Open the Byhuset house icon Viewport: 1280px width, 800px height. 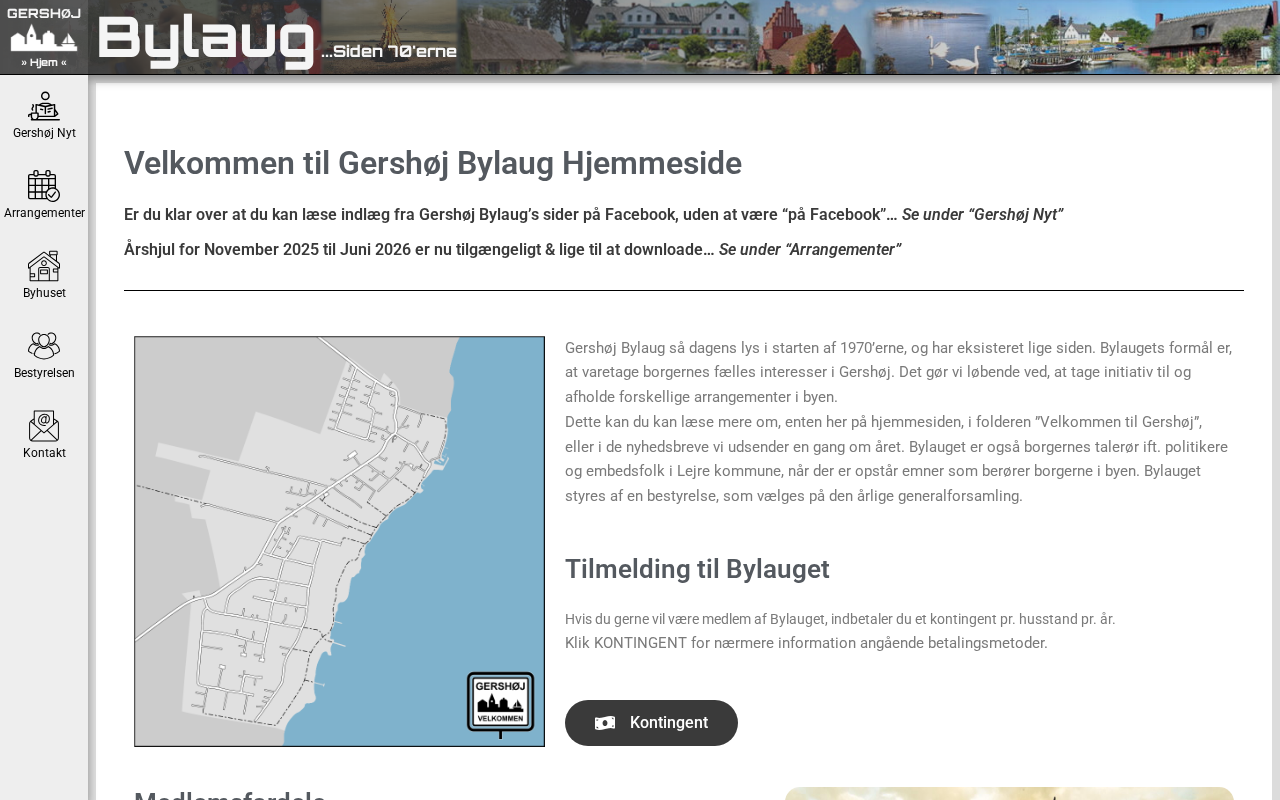44,266
